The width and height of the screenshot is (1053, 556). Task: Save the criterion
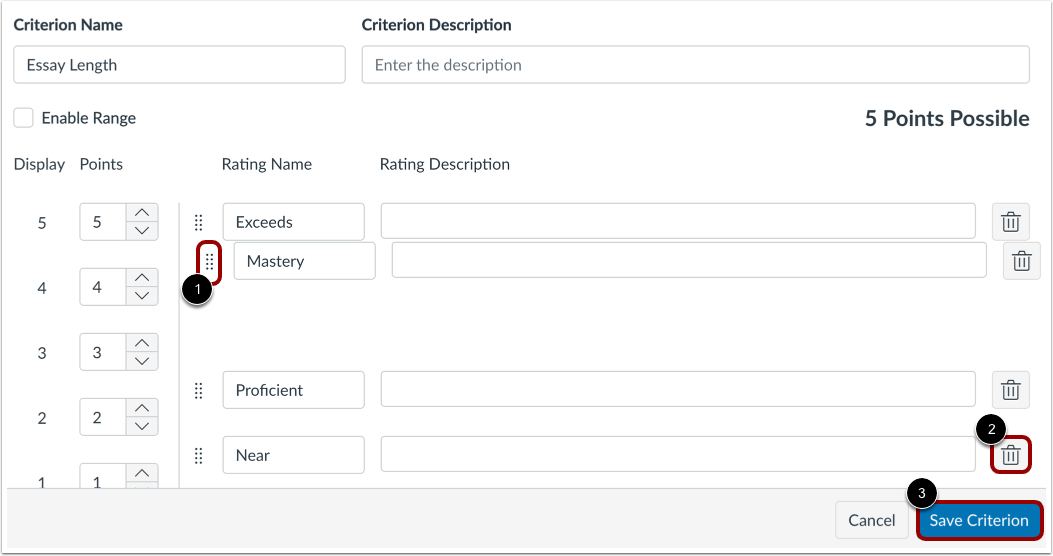tap(978, 520)
